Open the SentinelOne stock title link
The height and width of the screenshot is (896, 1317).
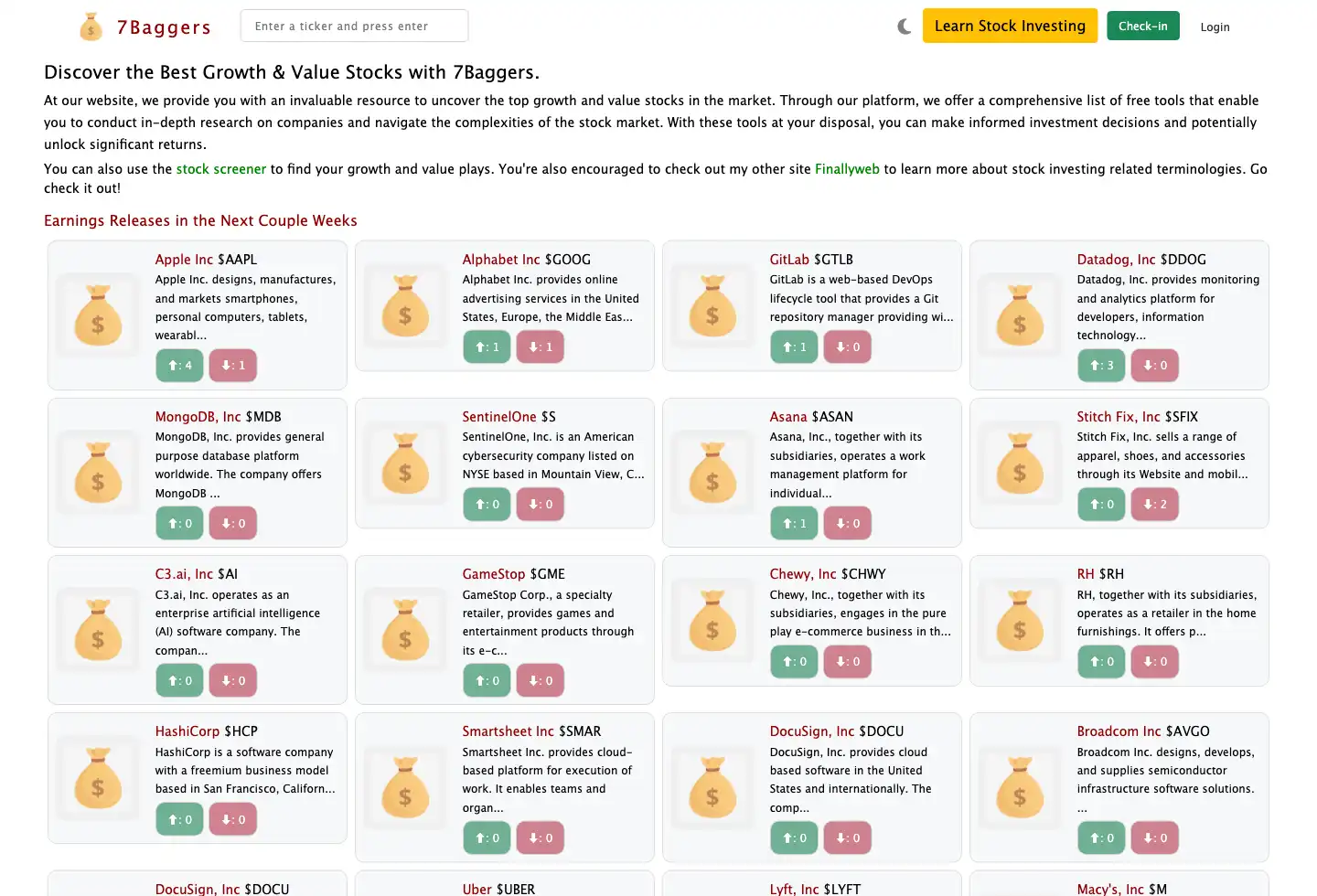click(x=499, y=417)
